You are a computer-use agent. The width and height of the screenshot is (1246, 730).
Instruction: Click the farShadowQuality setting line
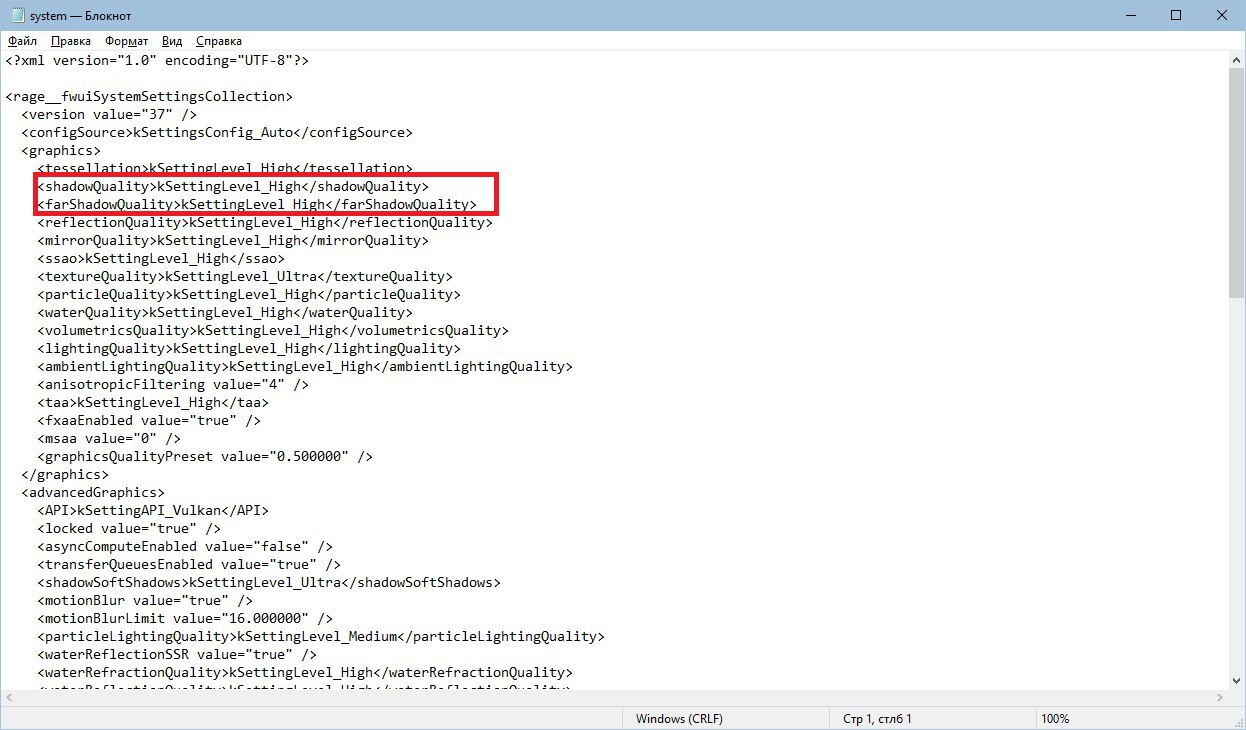[x=257, y=204]
